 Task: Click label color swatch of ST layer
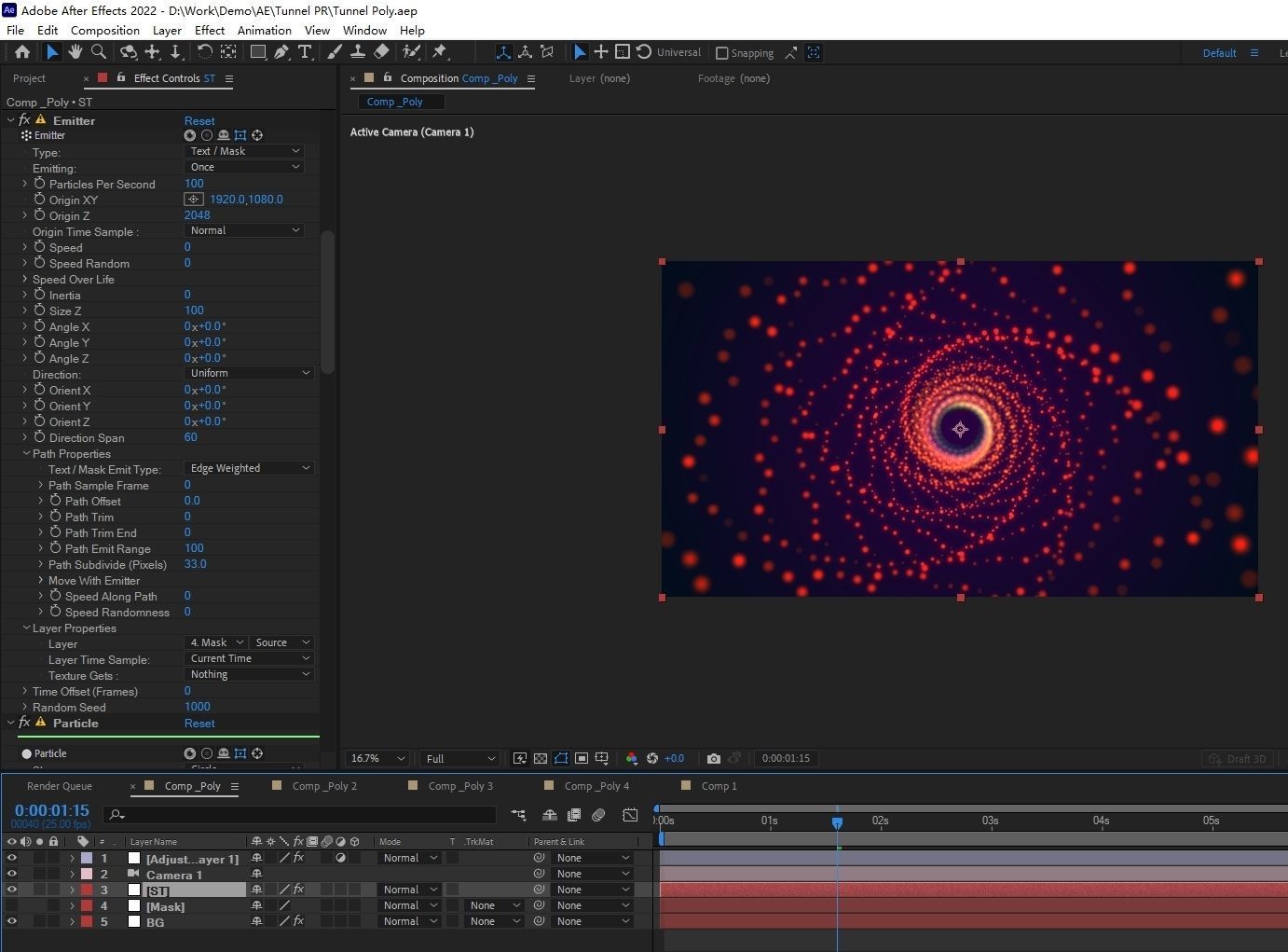(x=87, y=890)
